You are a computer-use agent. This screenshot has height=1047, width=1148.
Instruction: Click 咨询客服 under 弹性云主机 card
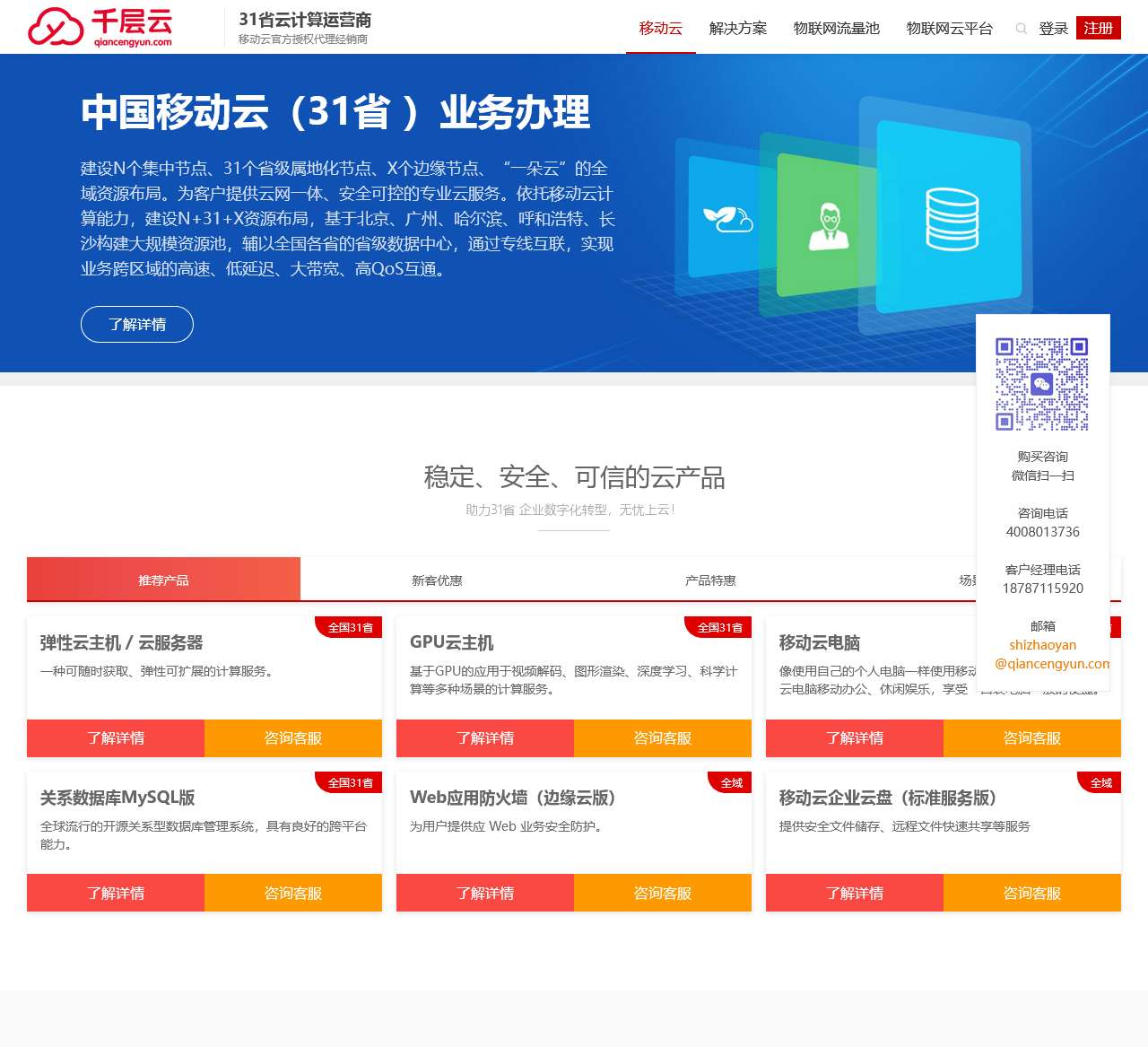[x=293, y=738]
